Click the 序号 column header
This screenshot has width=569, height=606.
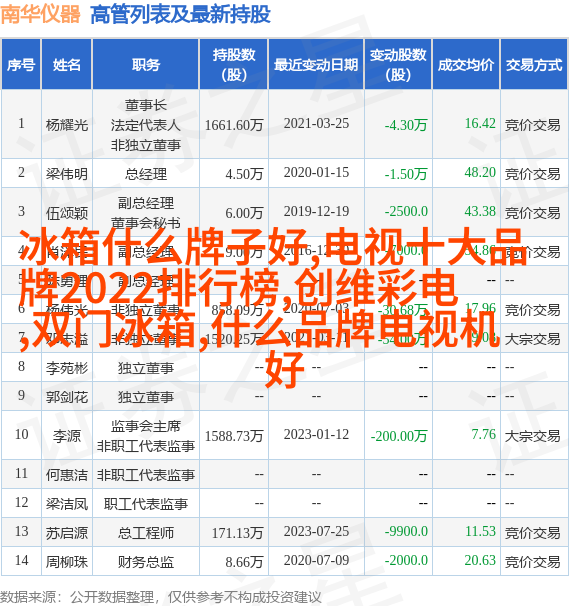[21, 65]
